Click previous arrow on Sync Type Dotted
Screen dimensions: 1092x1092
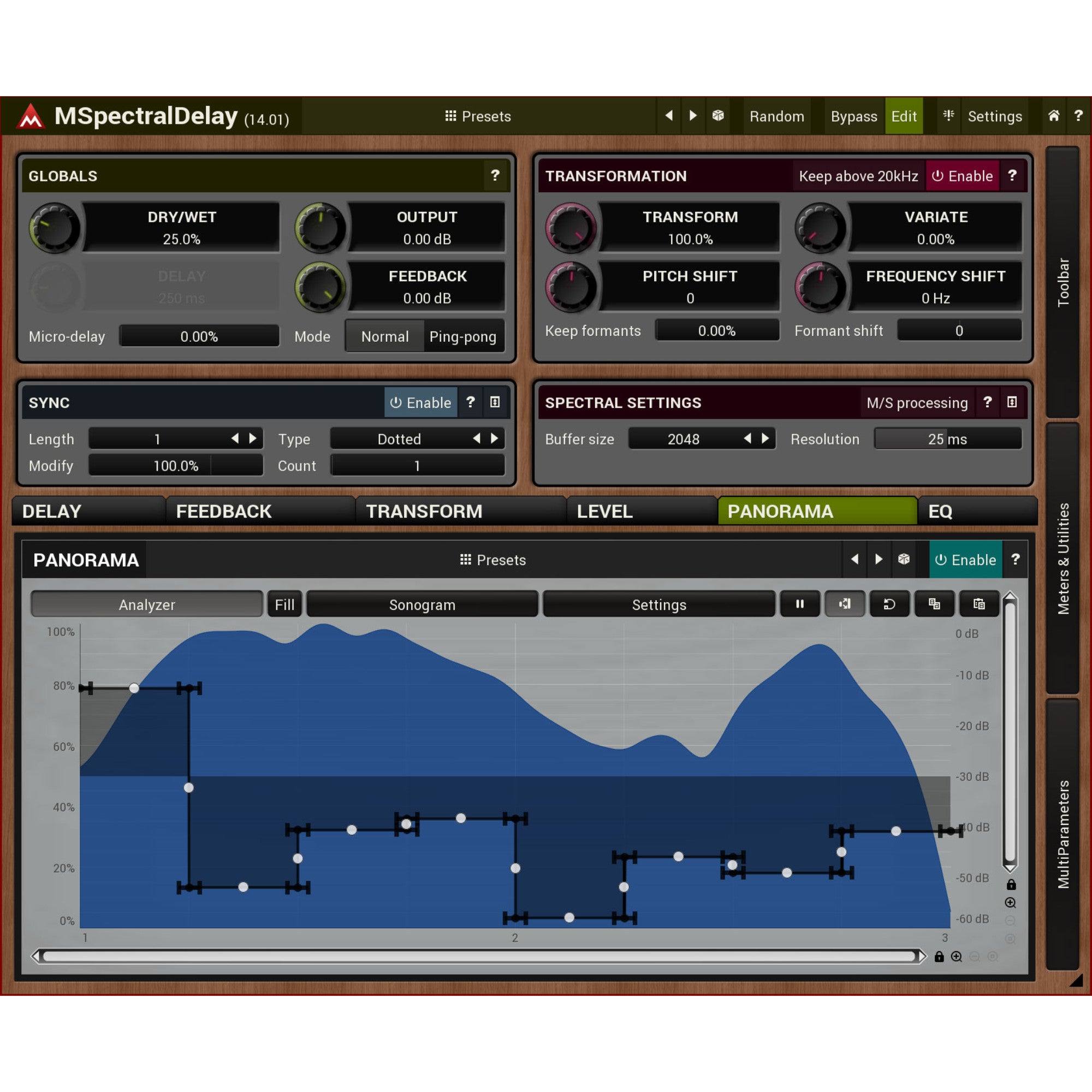pos(477,438)
